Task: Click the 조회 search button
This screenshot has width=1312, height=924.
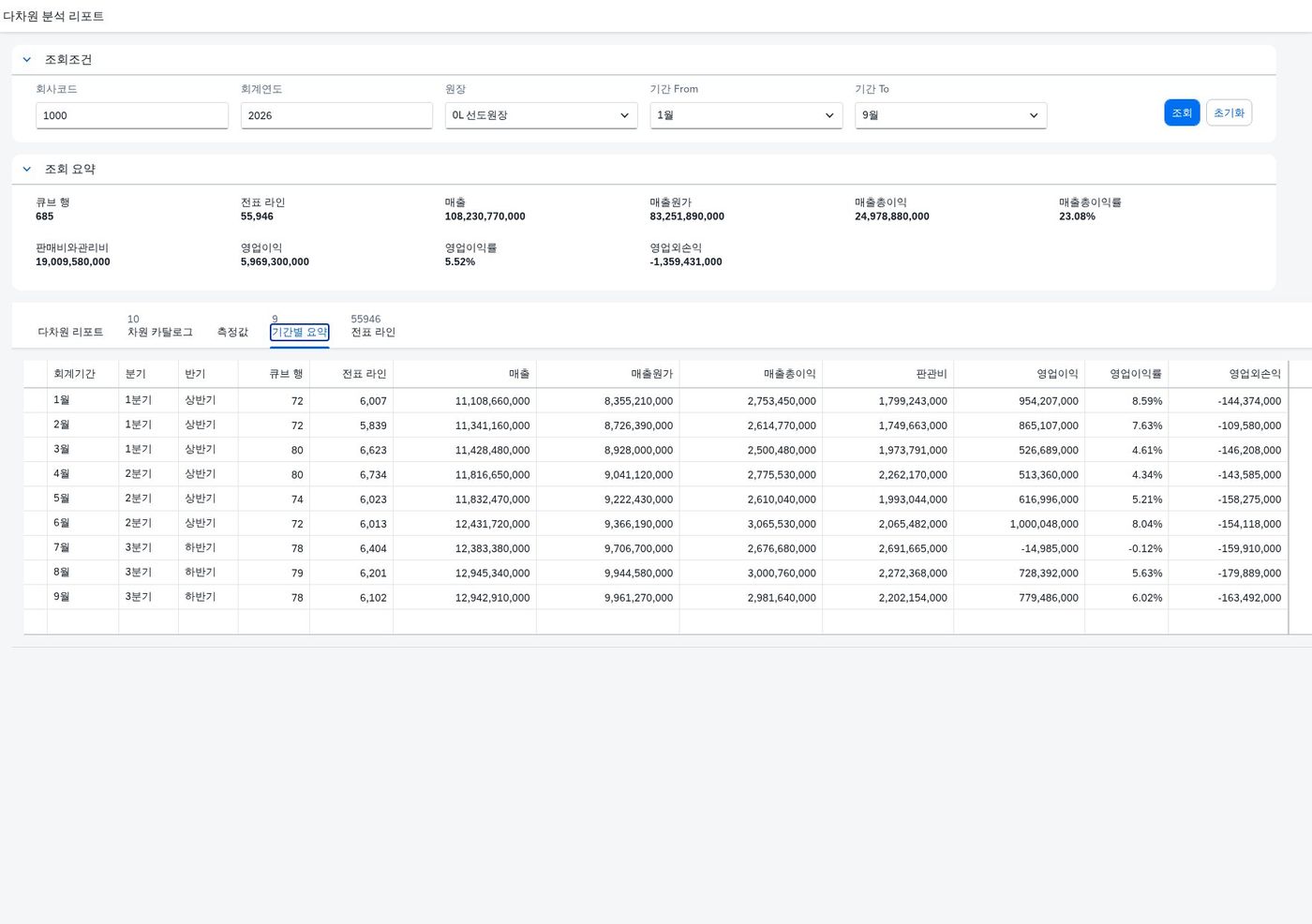Action: (x=1182, y=112)
